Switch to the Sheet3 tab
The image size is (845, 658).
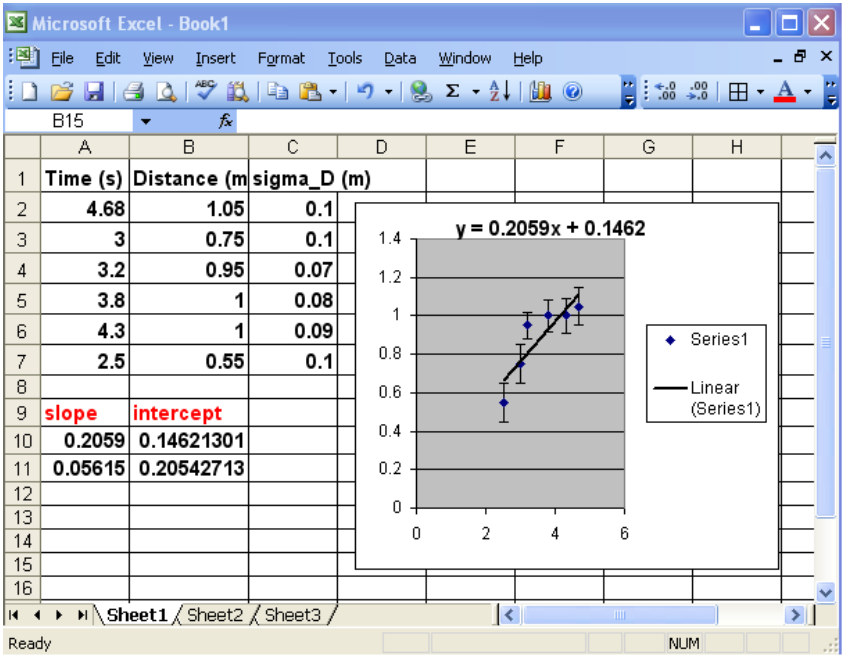(292, 615)
